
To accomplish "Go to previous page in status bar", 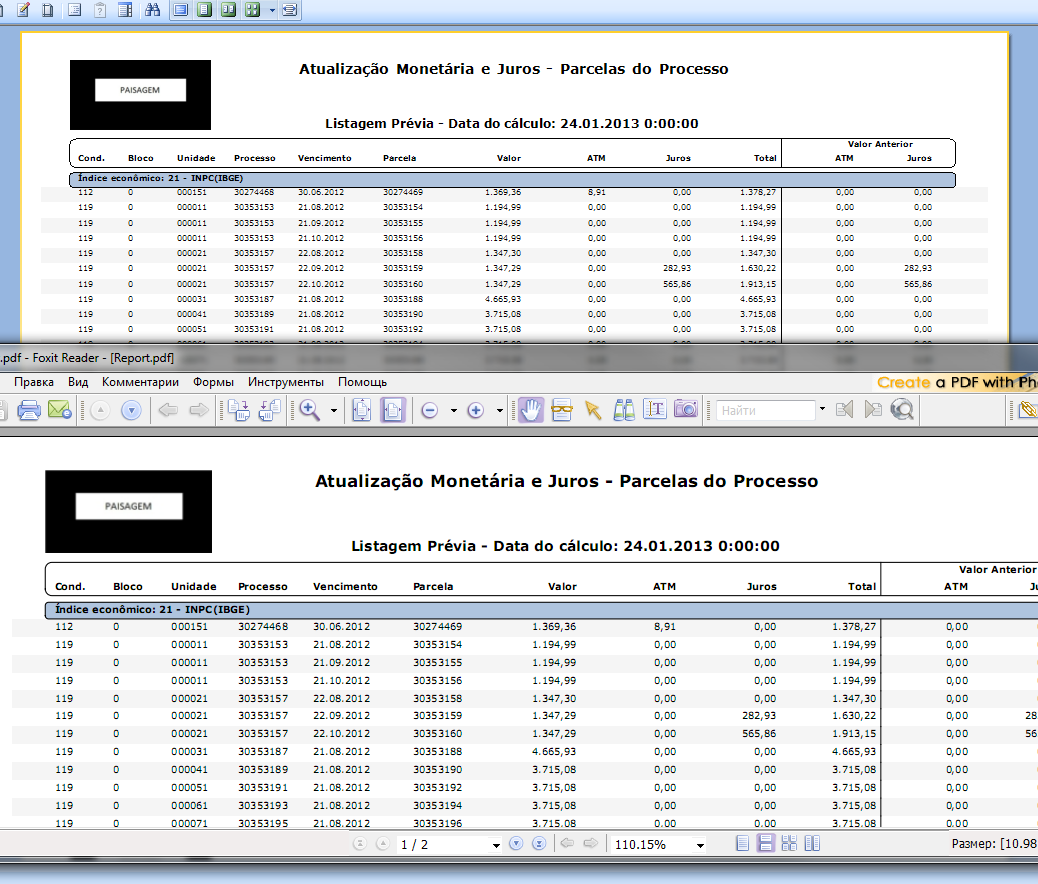I will (383, 844).
